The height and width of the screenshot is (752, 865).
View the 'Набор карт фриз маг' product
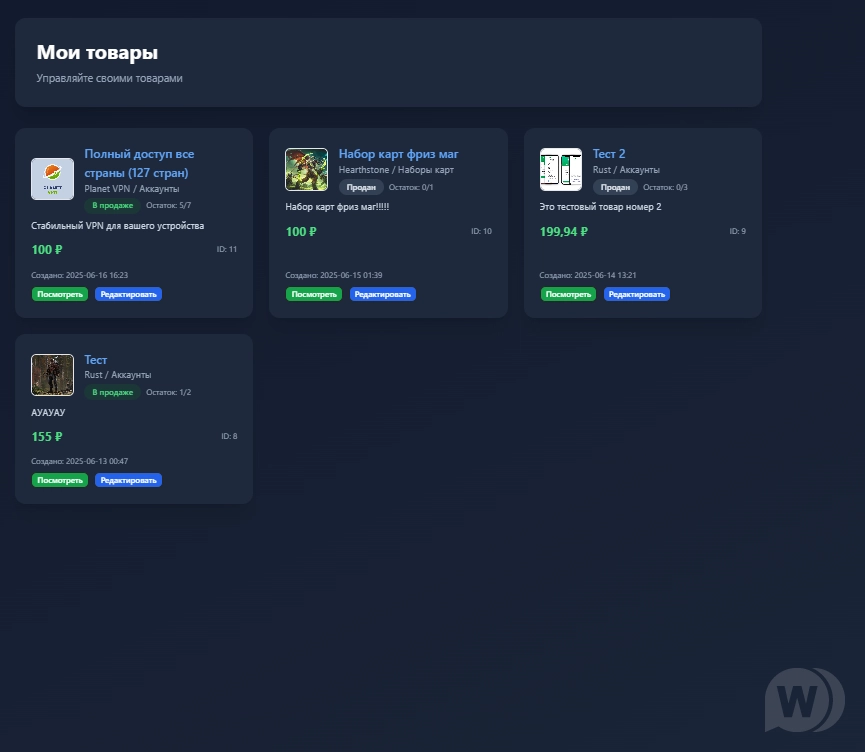tap(314, 294)
